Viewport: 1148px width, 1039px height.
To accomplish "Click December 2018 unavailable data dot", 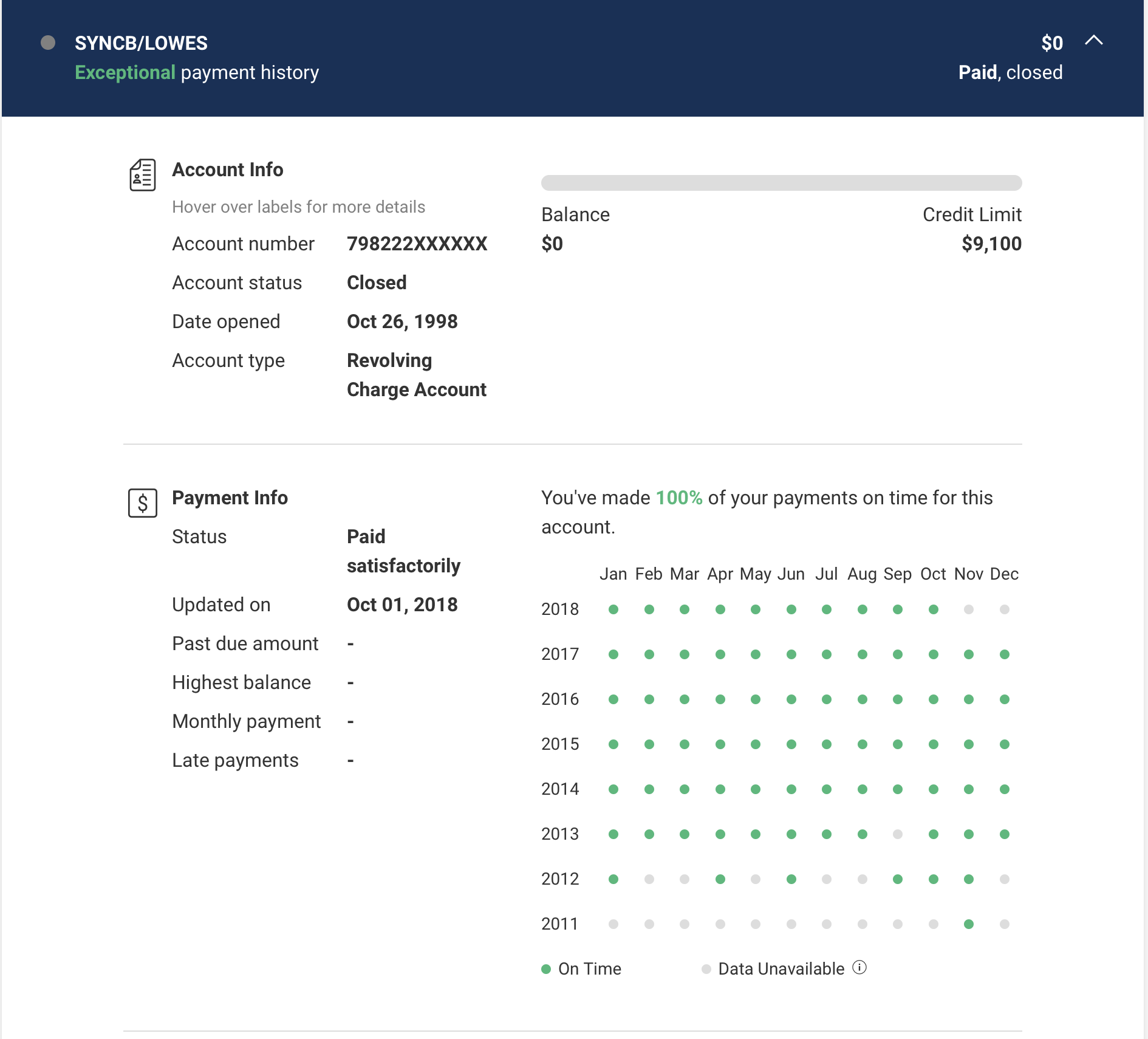I will [1005, 609].
